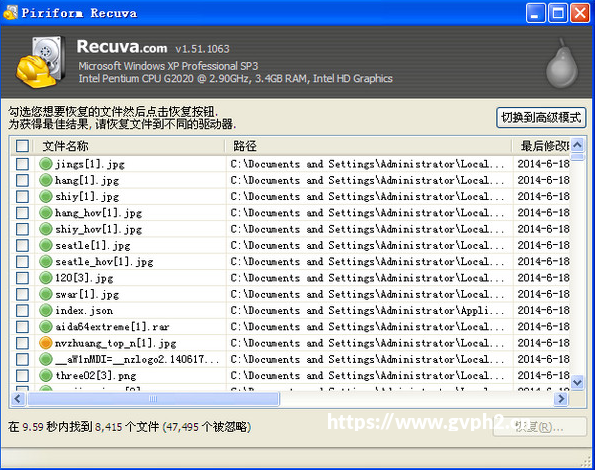Check the box for jings[1].jpg
The height and width of the screenshot is (470, 595).
coord(22,164)
